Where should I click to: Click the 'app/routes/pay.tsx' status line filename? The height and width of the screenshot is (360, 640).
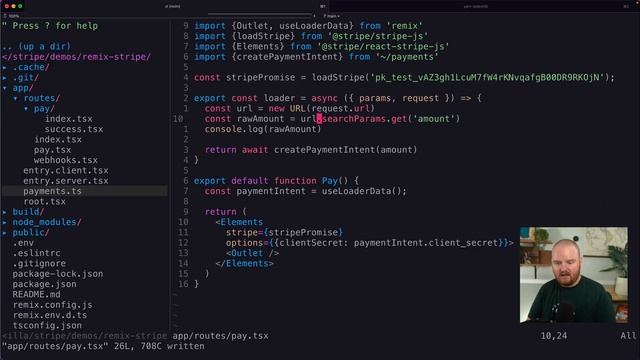coord(220,336)
